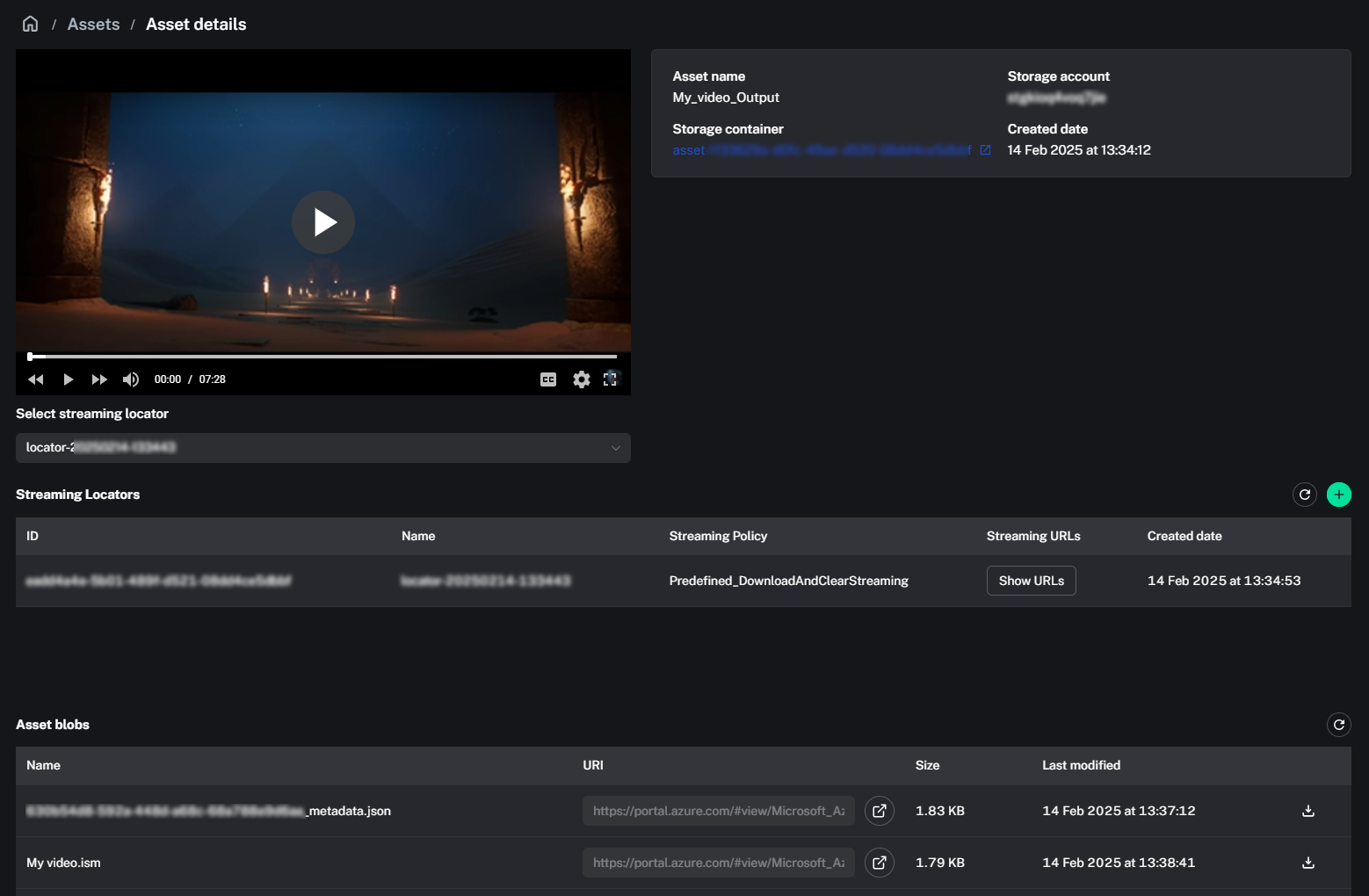This screenshot has width=1369, height=896.
Task: Start the video with the large center play button
Action: (323, 222)
